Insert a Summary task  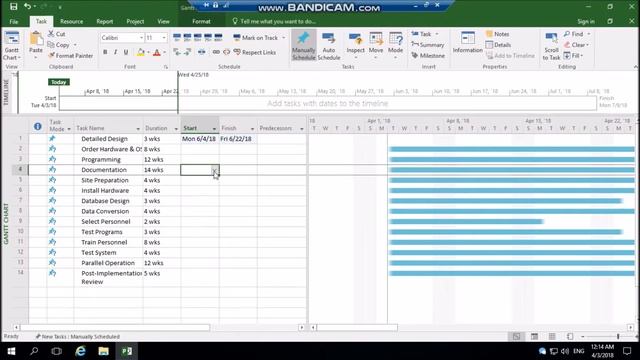[x=428, y=45]
